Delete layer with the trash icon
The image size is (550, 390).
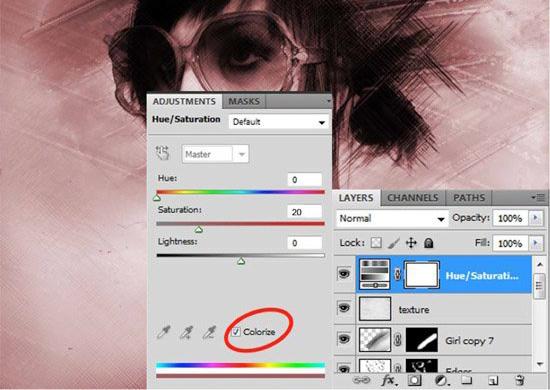pyautogui.click(x=520, y=380)
